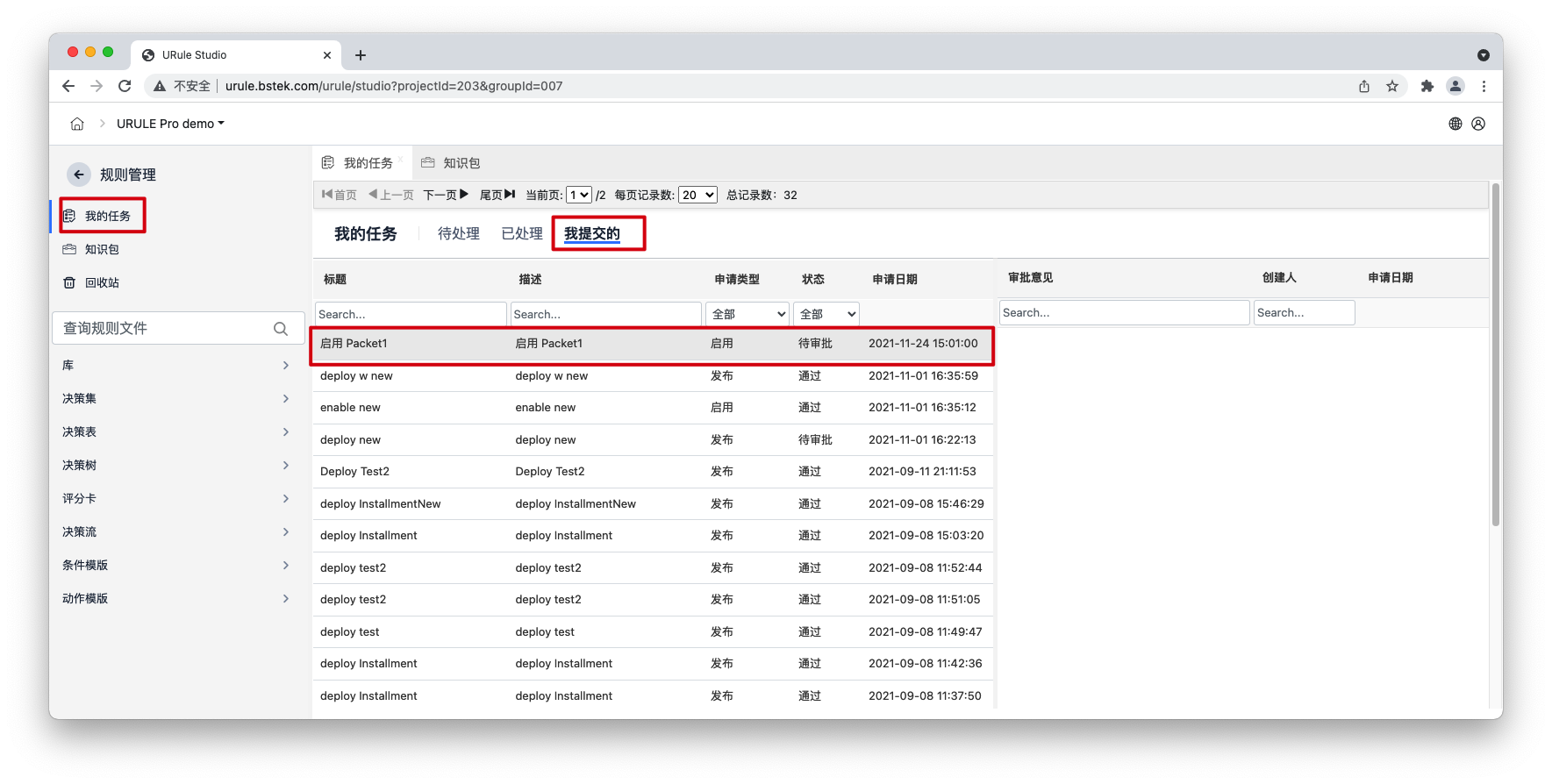Open the 每页记录数 dropdown
The height and width of the screenshot is (784, 1552).
697,195
